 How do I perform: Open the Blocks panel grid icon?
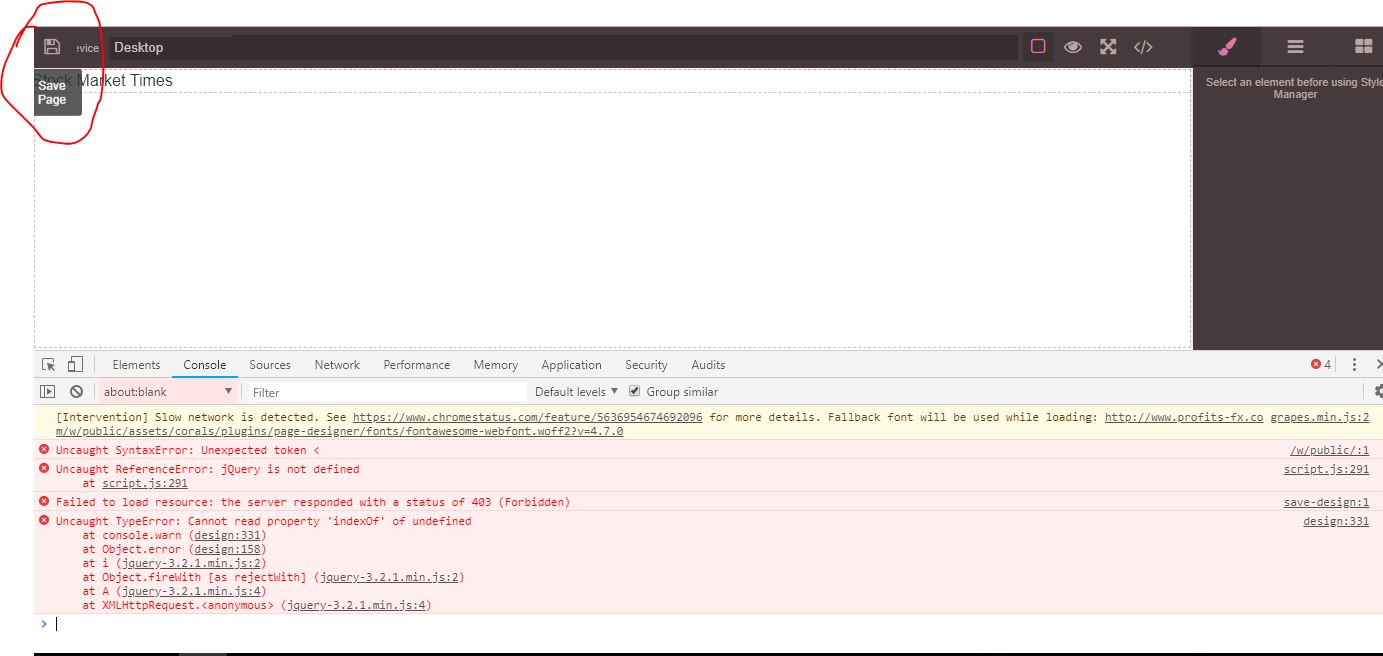[x=1362, y=47]
